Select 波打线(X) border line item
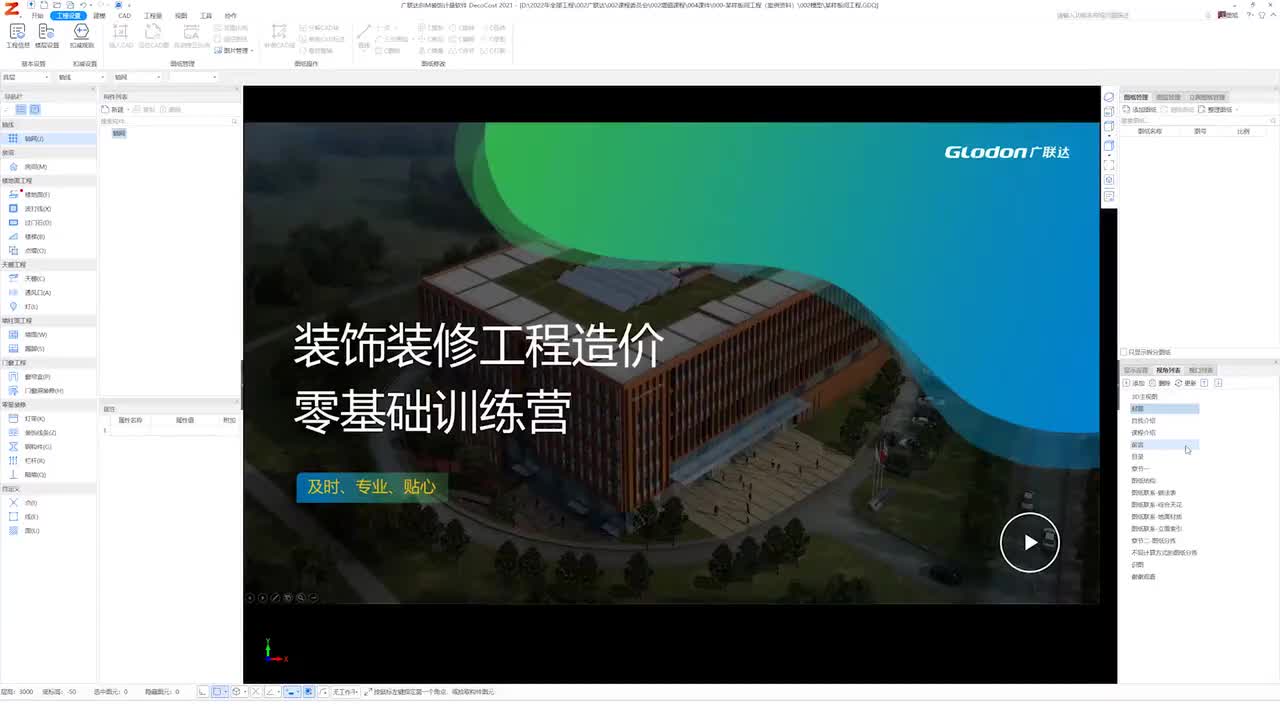The height and width of the screenshot is (720, 1280). point(48,209)
